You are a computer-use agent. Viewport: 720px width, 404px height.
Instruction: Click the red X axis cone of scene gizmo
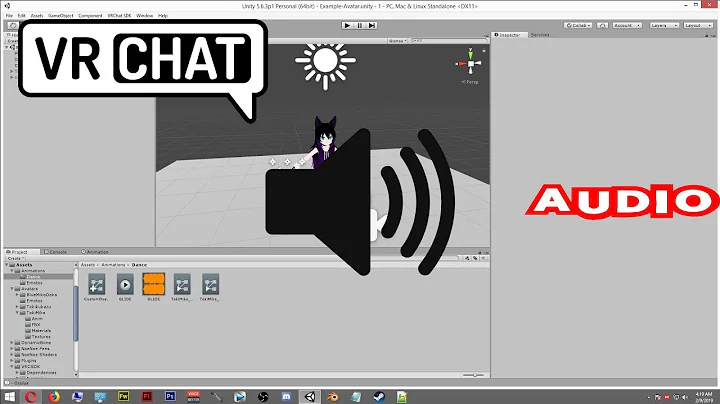pos(461,64)
